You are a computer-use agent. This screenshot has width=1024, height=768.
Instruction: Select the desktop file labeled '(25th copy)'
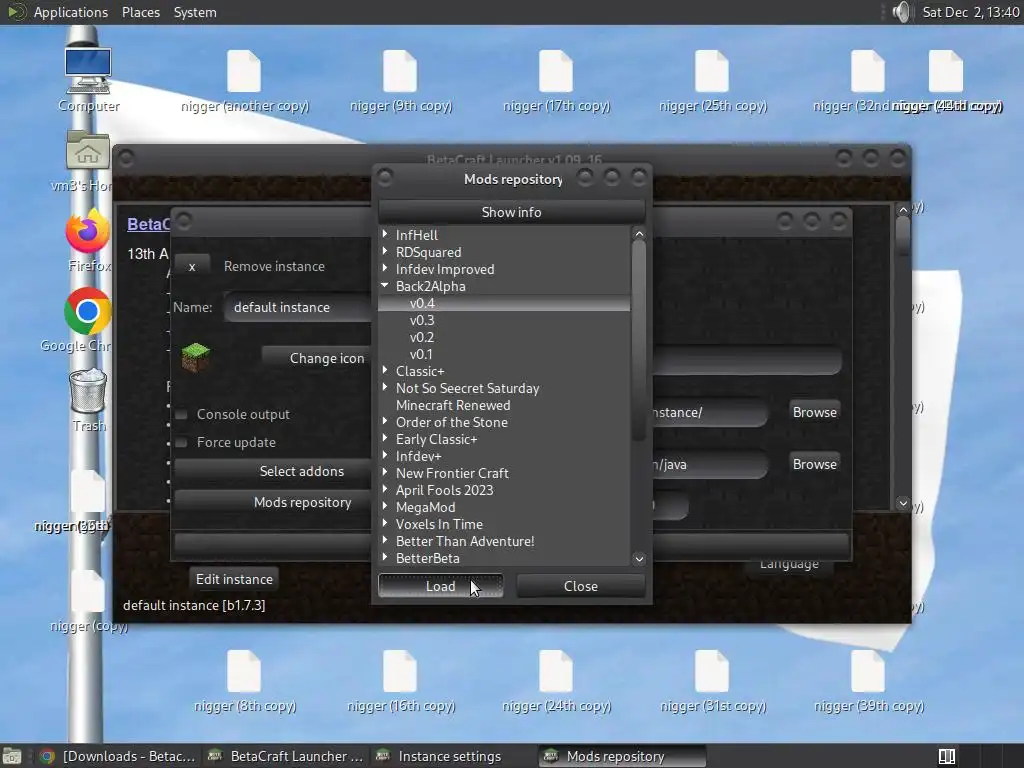pos(712,71)
